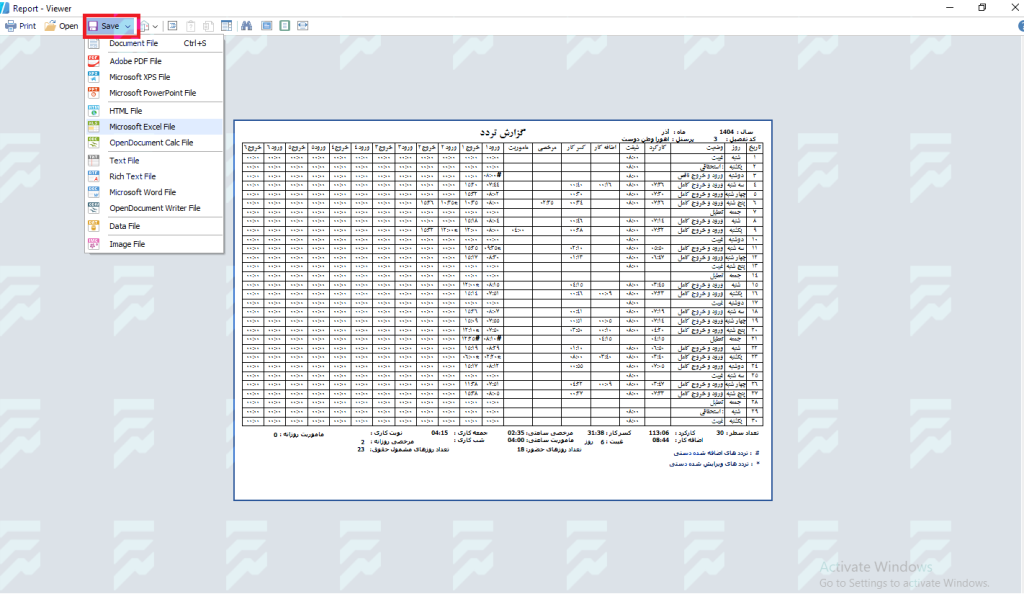Select Document File menu option

[x=134, y=44]
